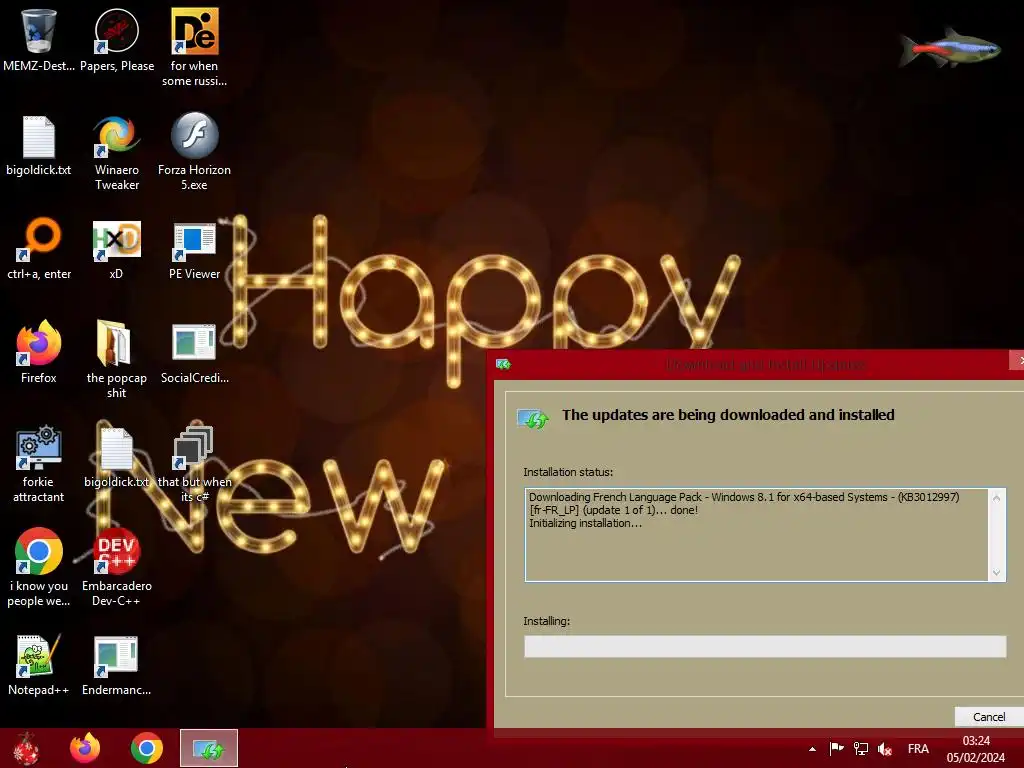Click the Installing progress bar
This screenshot has width=1024, height=768.
[765, 647]
